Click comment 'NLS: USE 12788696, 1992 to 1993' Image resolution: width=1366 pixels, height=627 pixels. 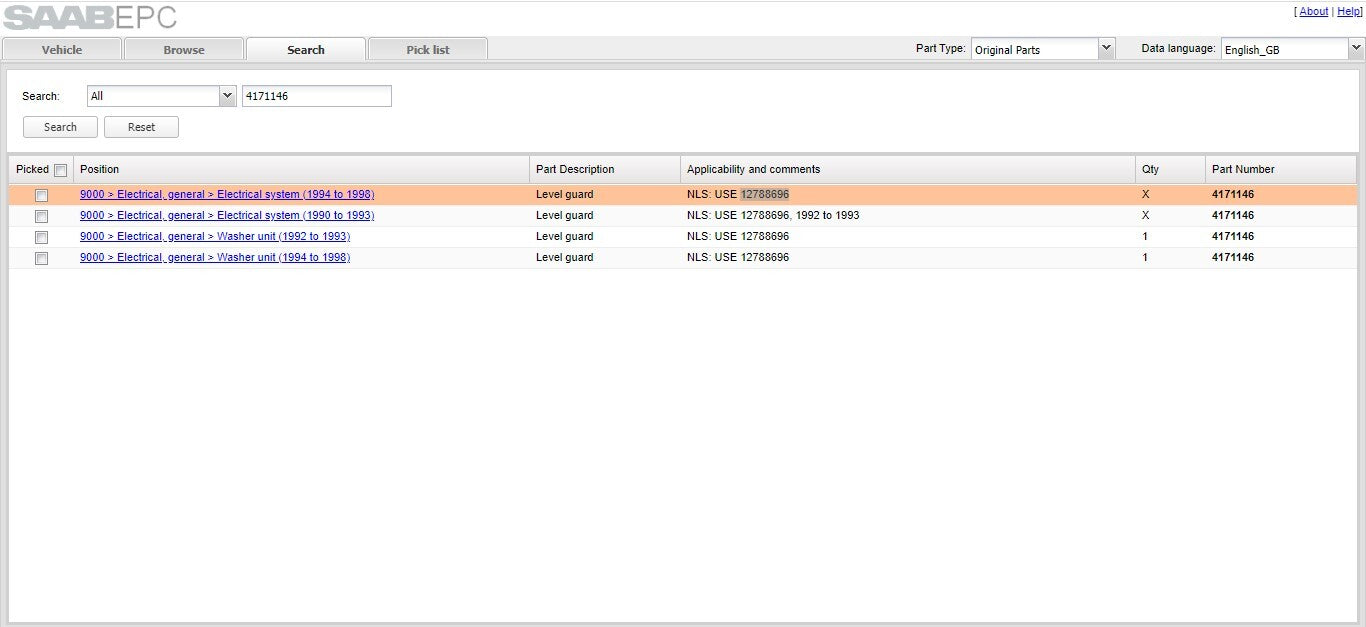[x=773, y=215]
